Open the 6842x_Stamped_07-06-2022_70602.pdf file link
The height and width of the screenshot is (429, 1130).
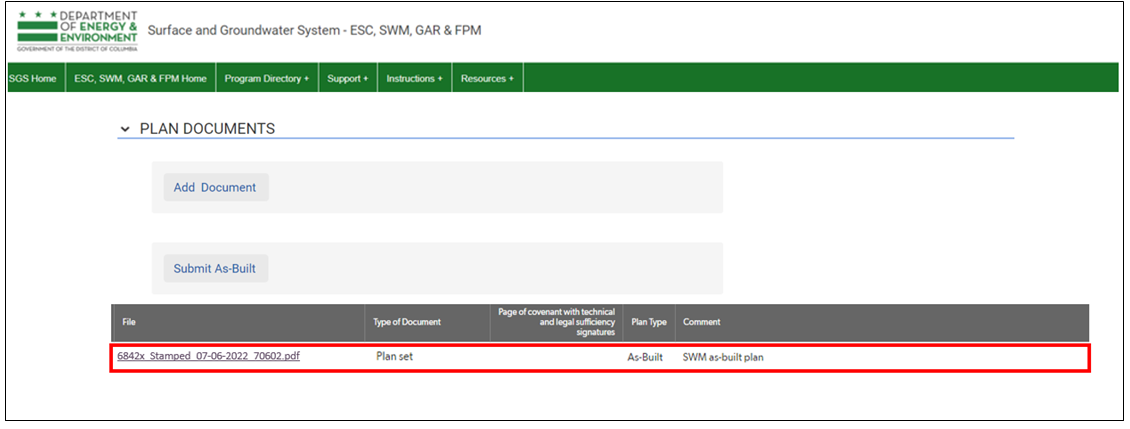click(208, 356)
